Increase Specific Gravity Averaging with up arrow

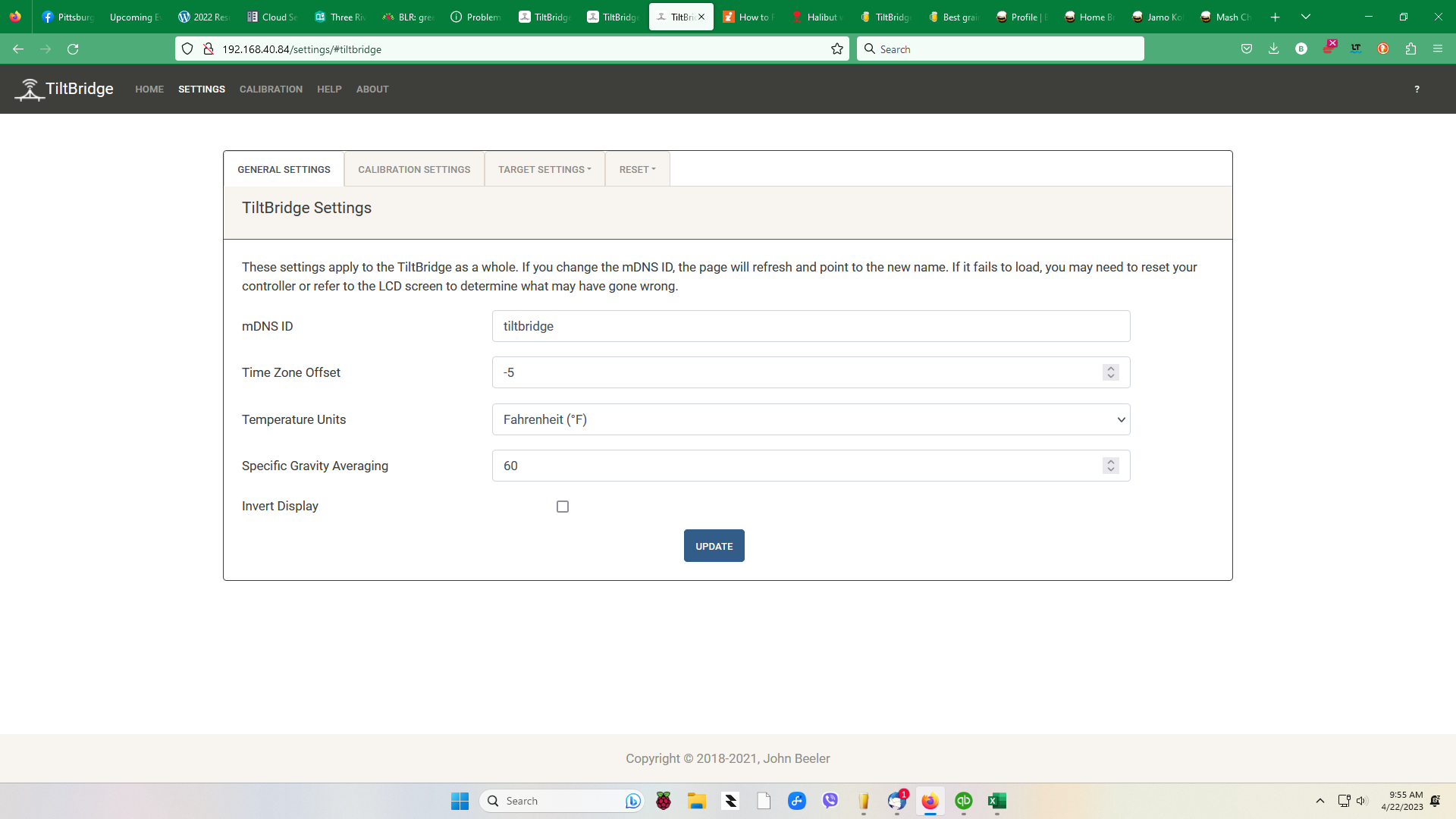pos(1111,461)
